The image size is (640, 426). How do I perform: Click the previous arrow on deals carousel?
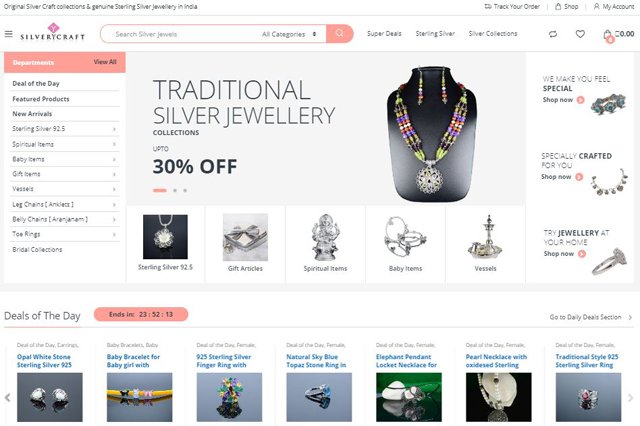point(7,397)
